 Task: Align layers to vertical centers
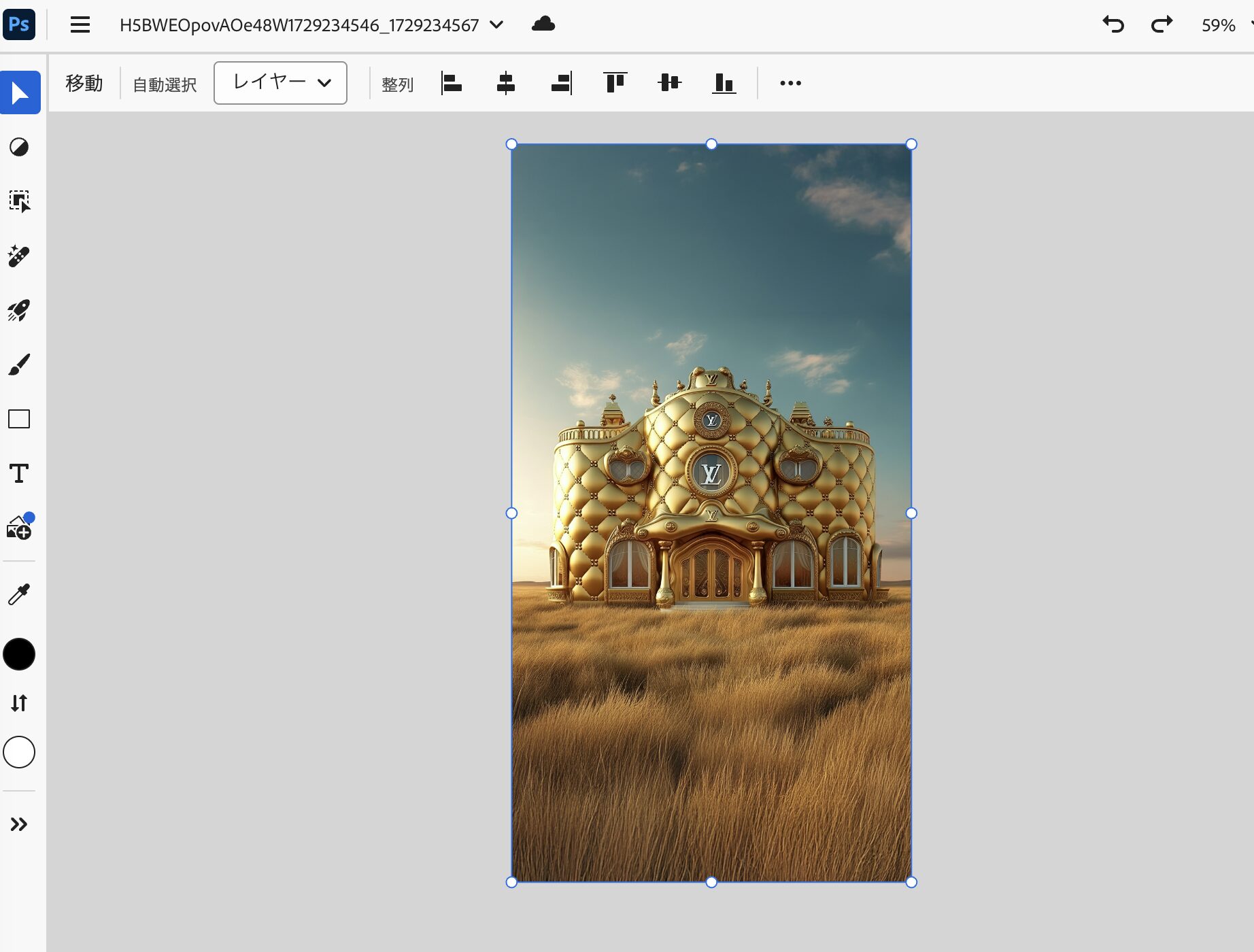[x=670, y=83]
